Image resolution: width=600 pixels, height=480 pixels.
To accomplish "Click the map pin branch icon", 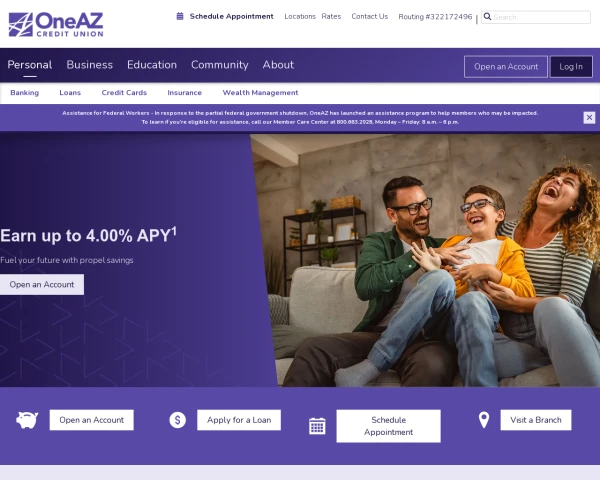I will tap(484, 420).
